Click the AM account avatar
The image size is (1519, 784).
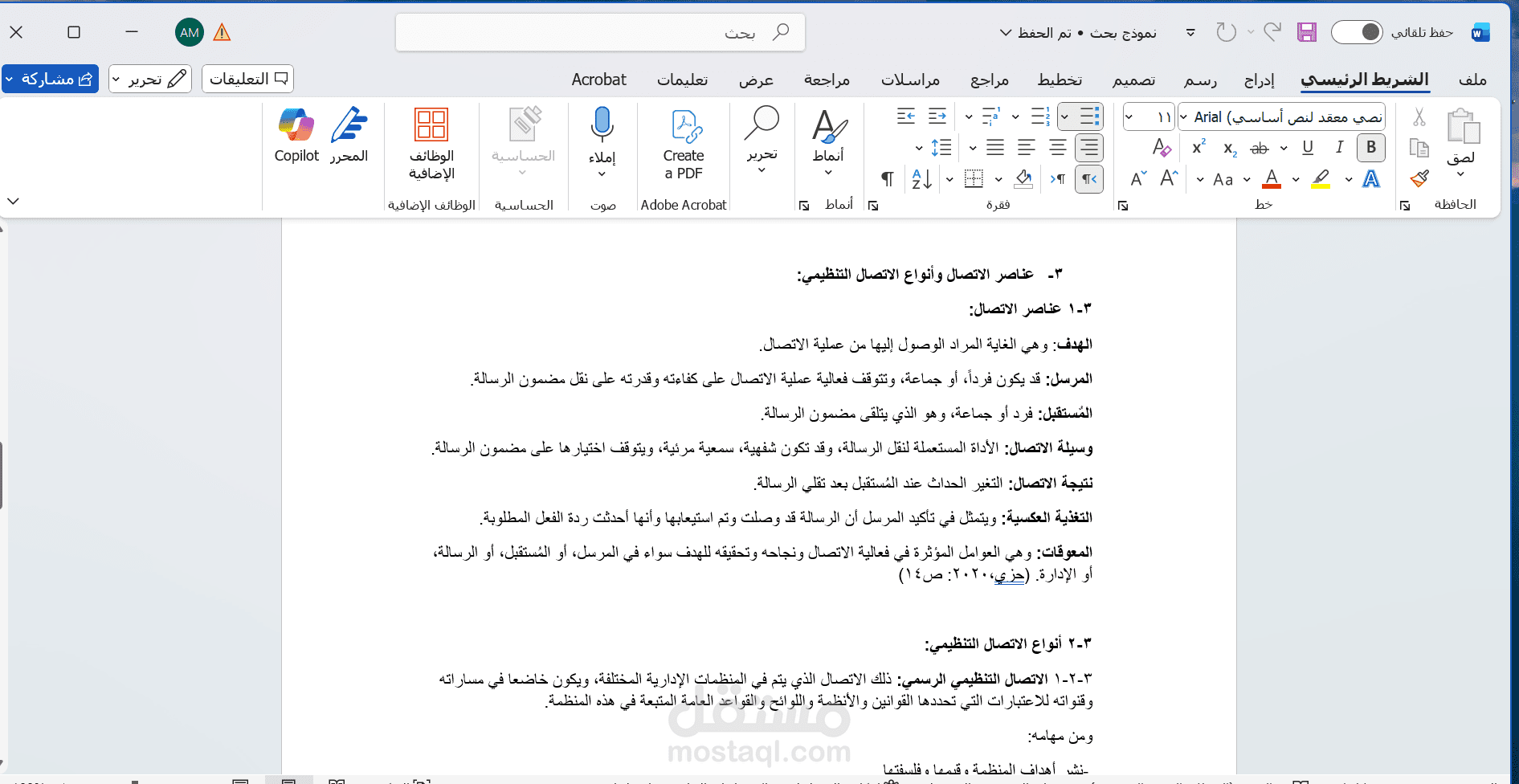pyautogui.click(x=190, y=32)
